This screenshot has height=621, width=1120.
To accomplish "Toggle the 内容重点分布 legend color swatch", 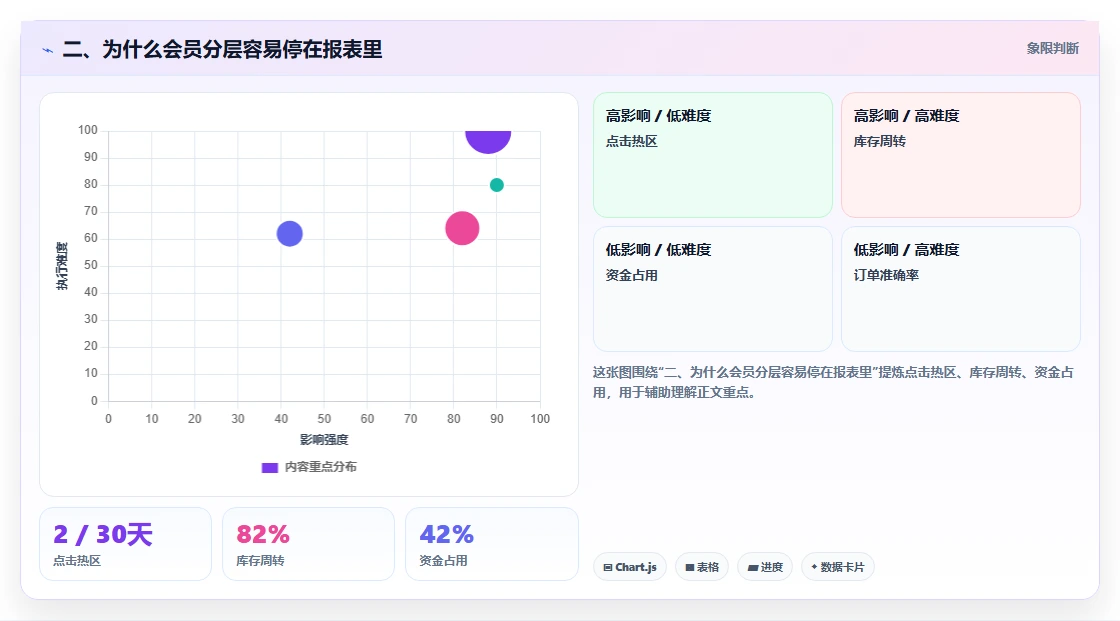I will point(269,467).
